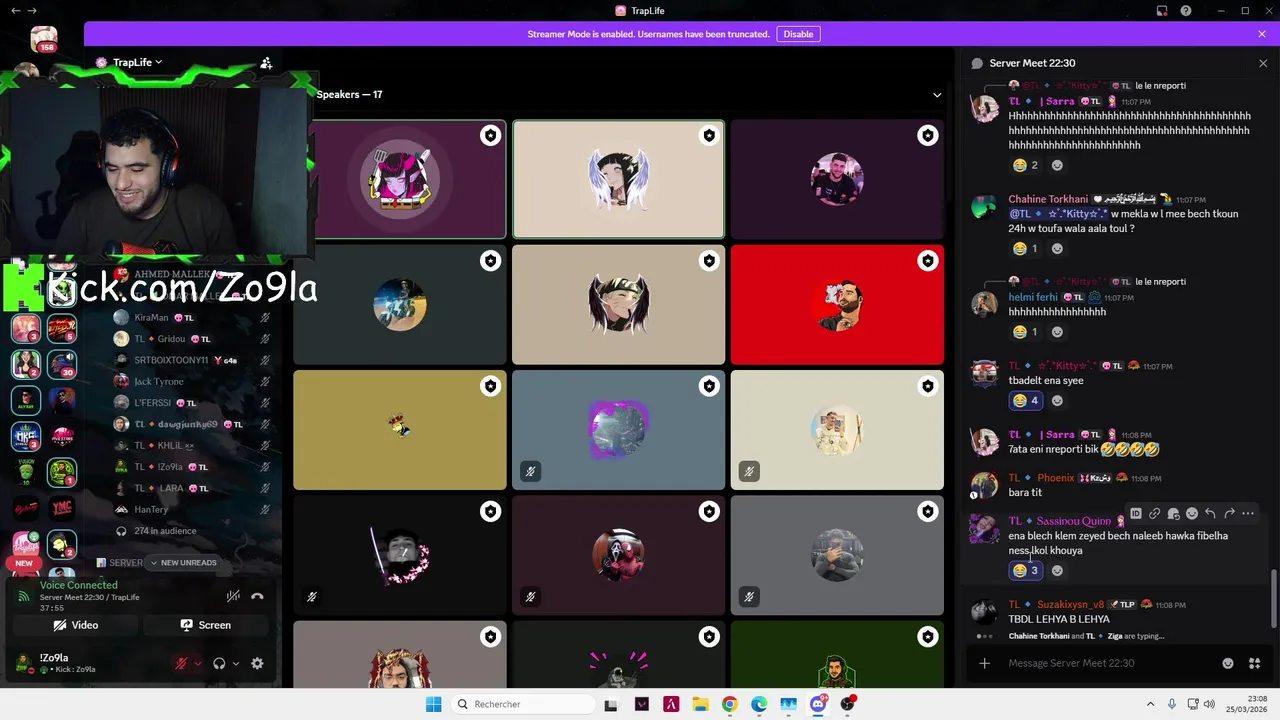Copy message link via chain icon
Image resolution: width=1280 pixels, height=720 pixels.
click(x=1155, y=514)
